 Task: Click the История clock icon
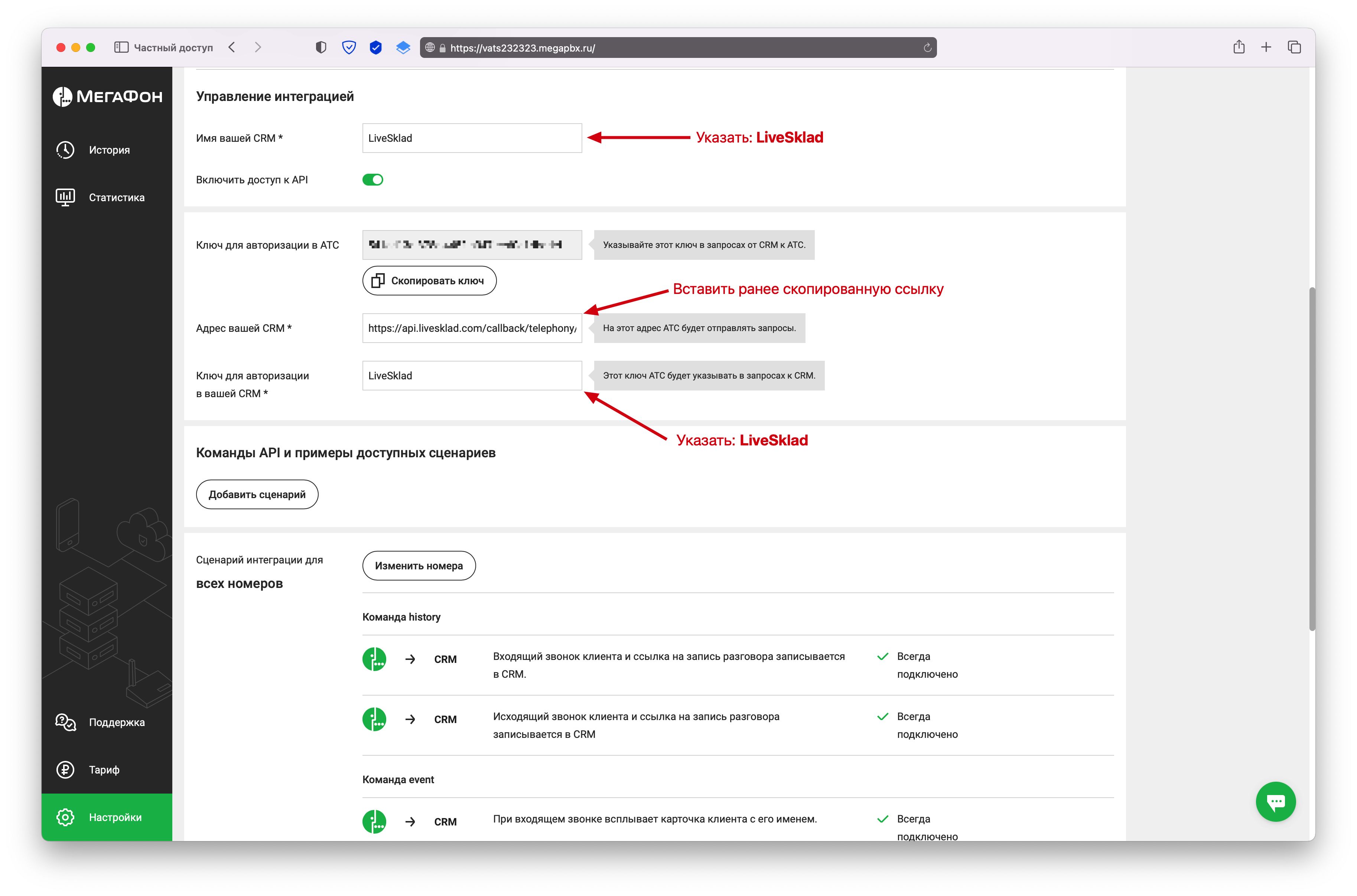[x=65, y=150]
